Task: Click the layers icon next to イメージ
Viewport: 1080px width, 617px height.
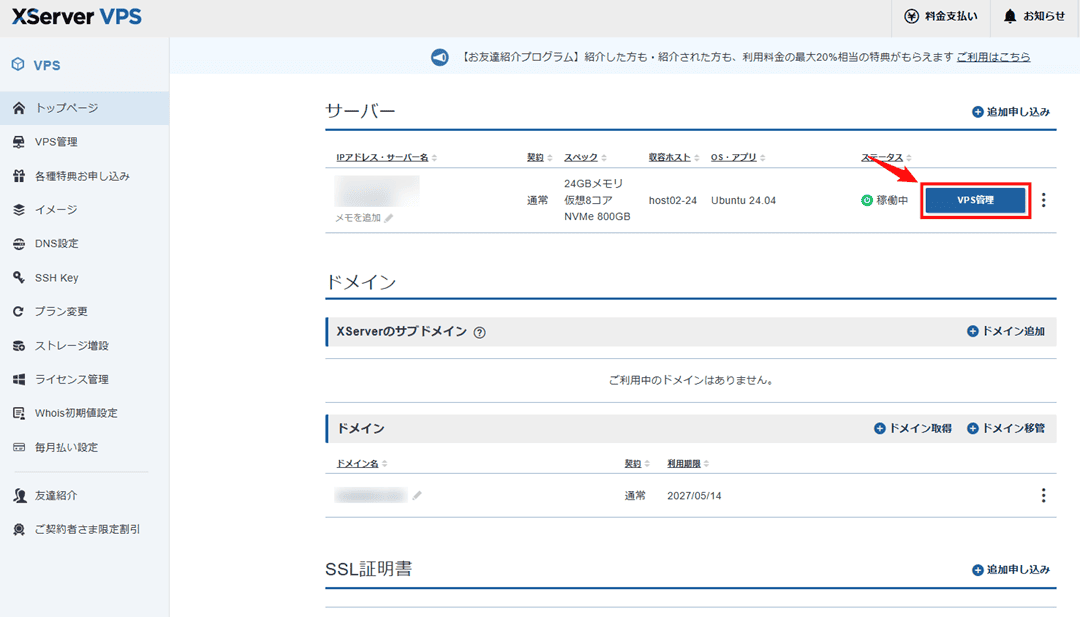Action: [19, 210]
